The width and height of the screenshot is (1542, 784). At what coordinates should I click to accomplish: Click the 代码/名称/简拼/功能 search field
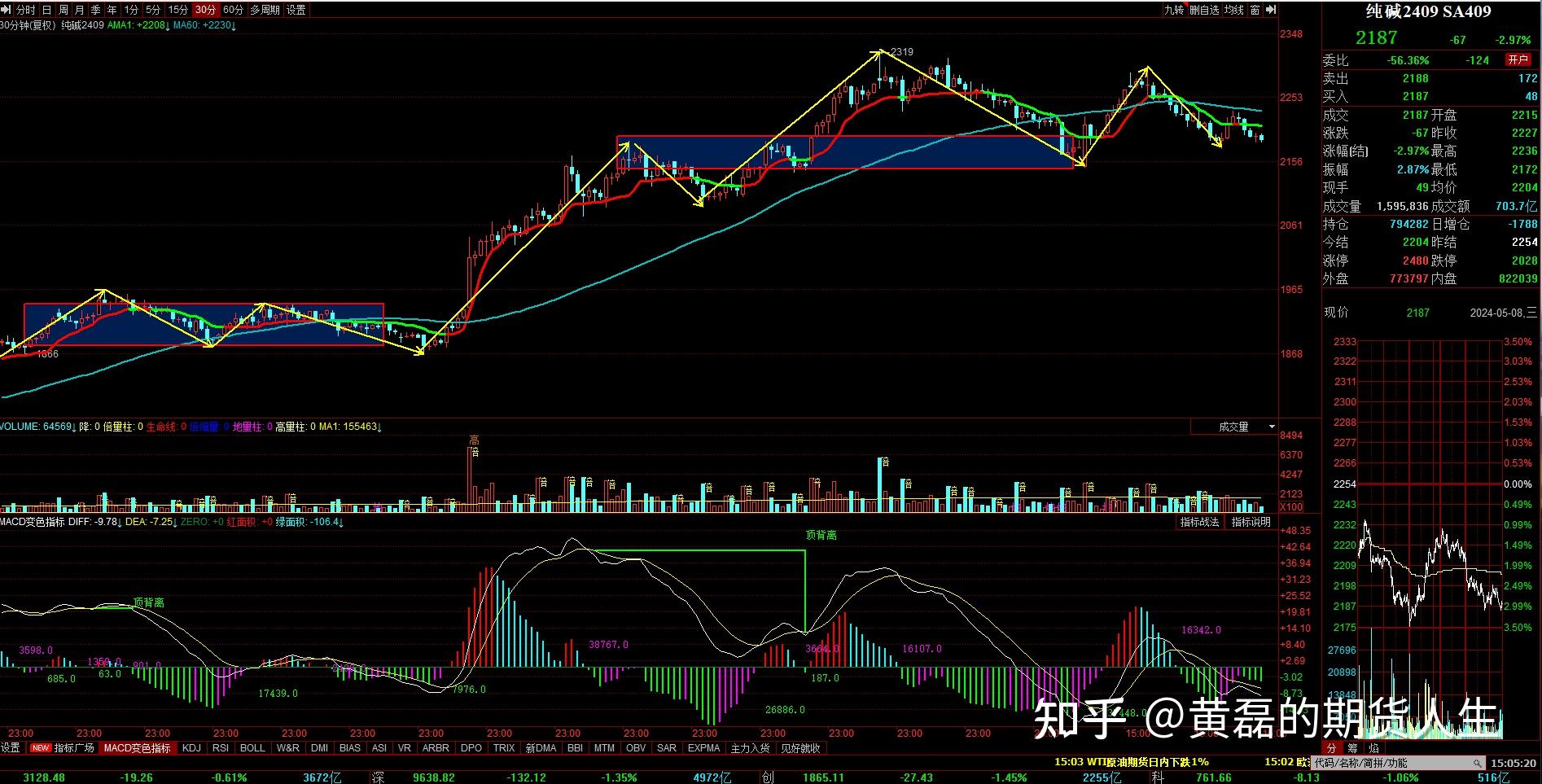click(1399, 764)
